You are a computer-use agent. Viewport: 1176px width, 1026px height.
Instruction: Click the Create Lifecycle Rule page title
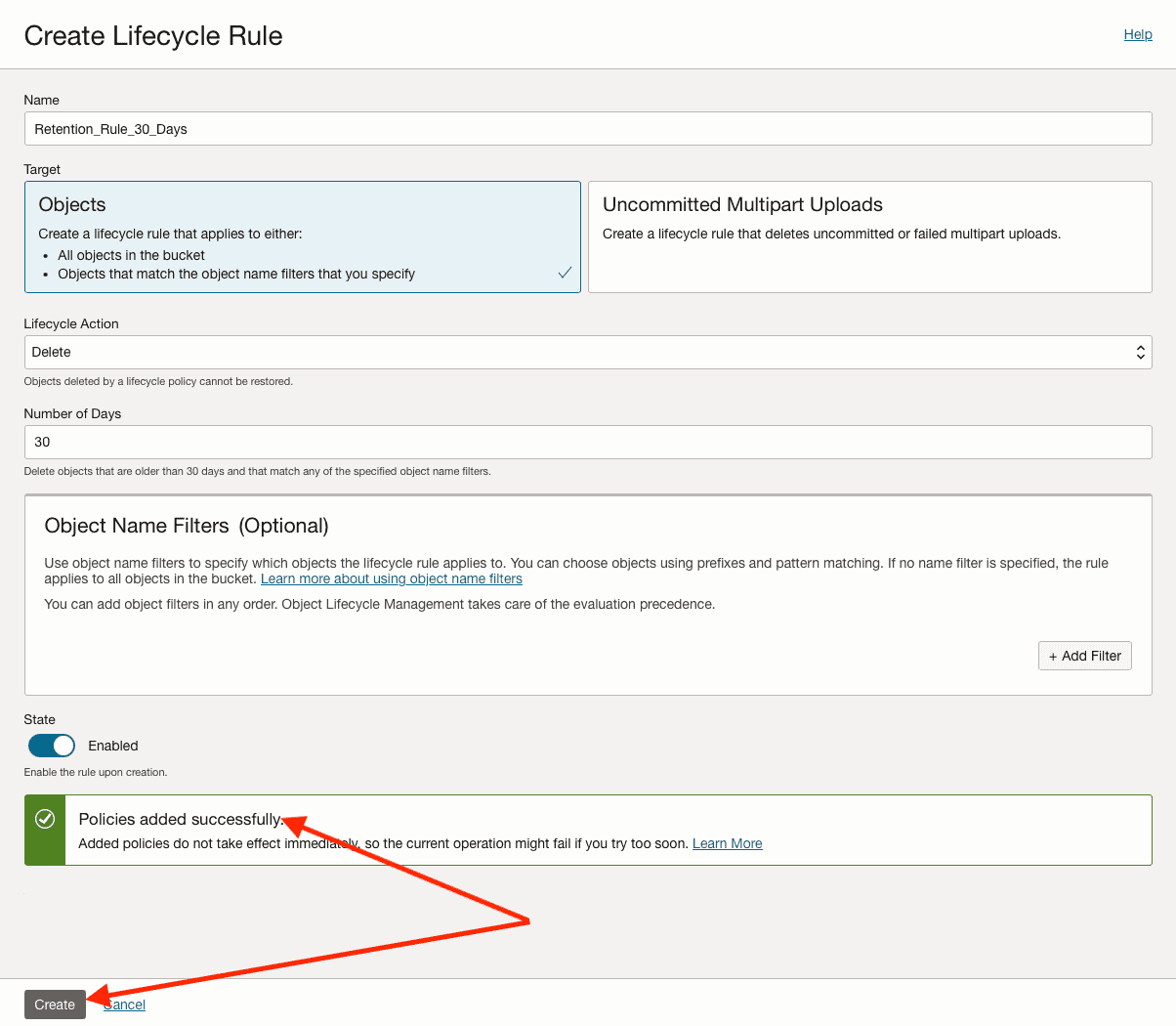tap(153, 36)
